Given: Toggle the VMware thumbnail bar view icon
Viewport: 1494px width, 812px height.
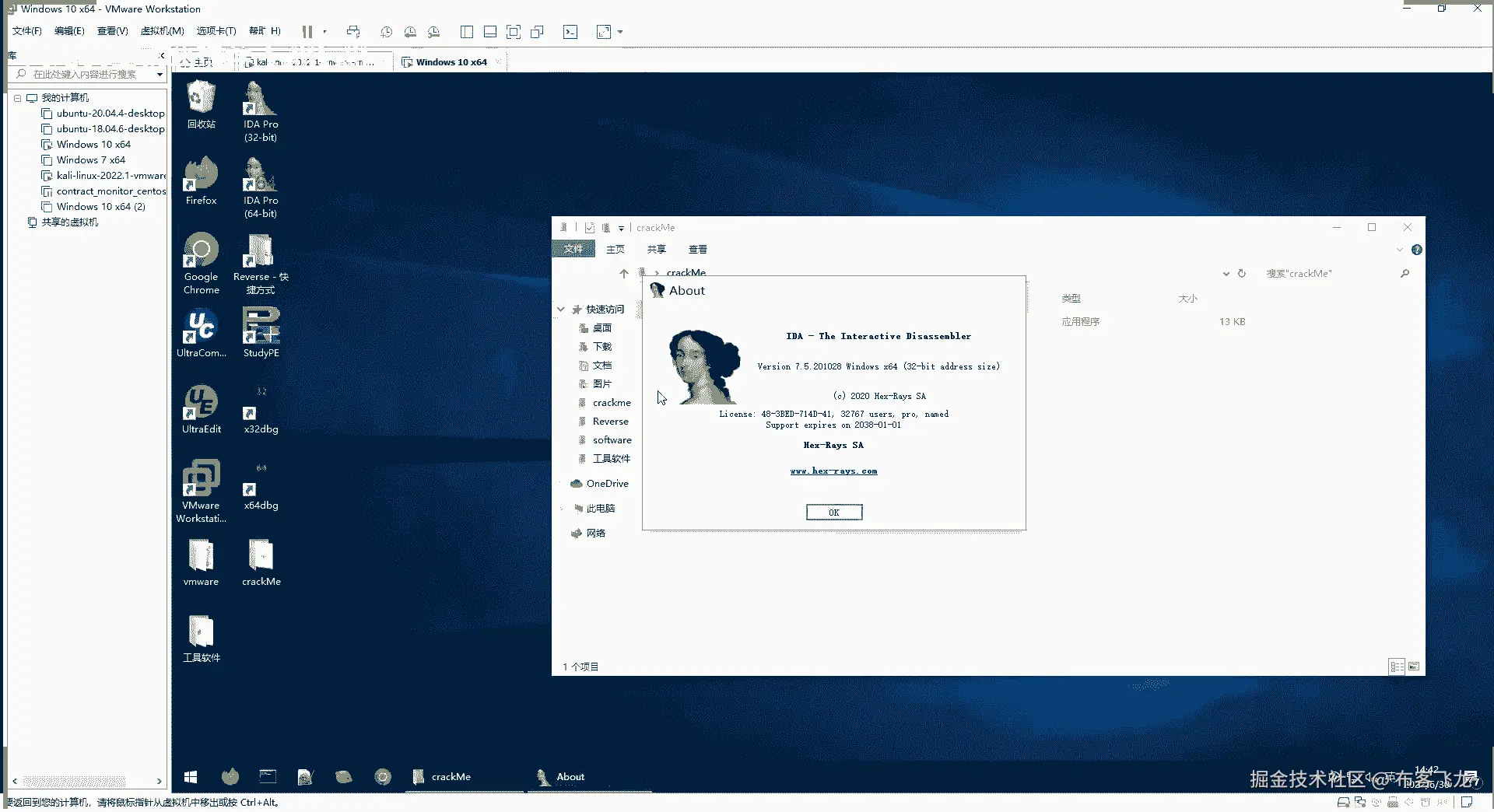Looking at the screenshot, I should point(490,32).
